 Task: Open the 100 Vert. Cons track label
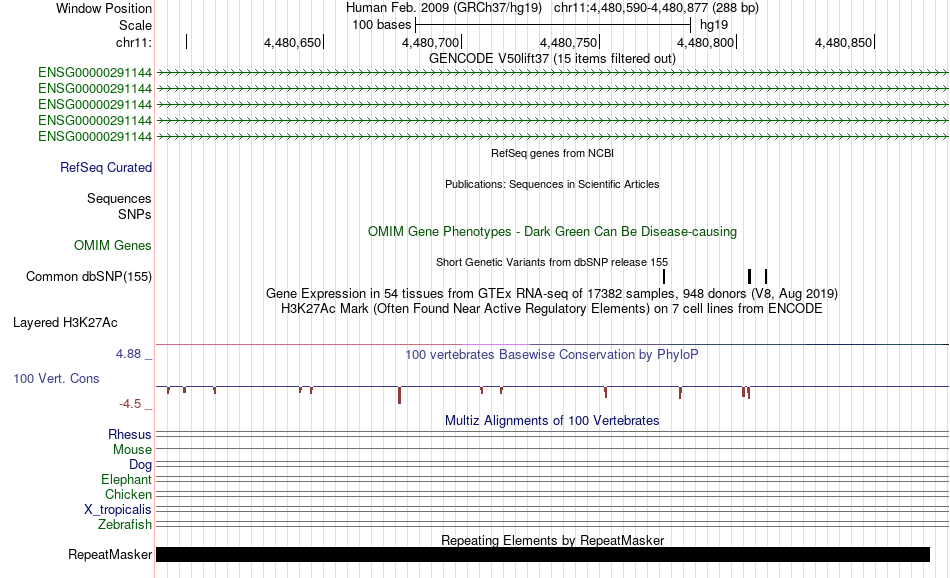click(x=56, y=379)
